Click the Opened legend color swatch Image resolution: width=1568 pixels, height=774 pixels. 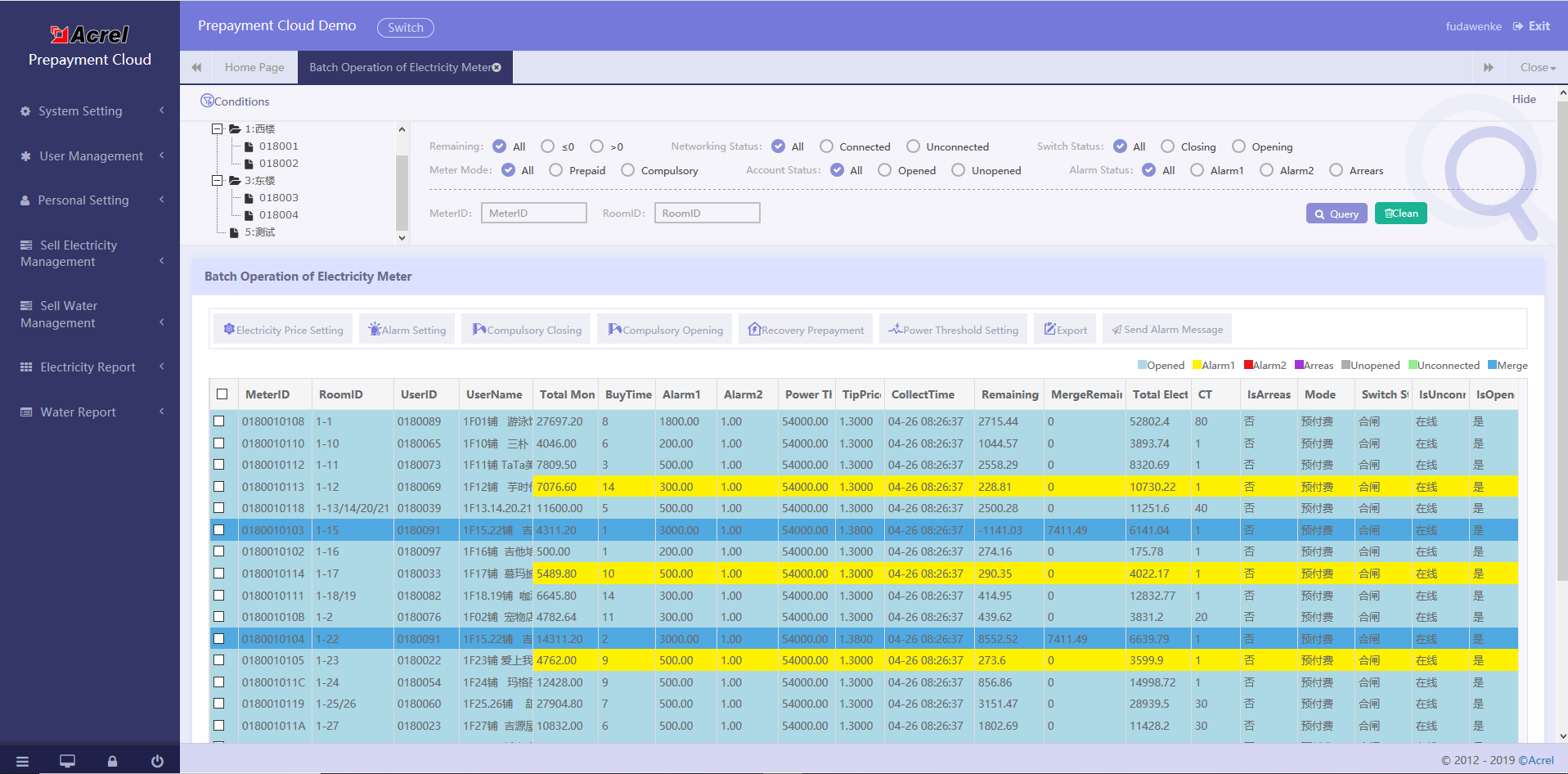coord(1142,365)
